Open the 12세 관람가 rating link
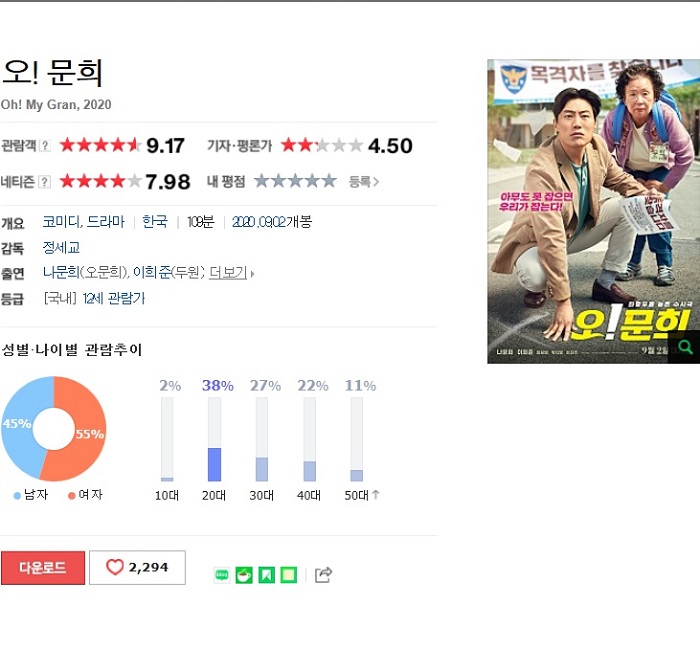The width and height of the screenshot is (700, 649). coord(114,298)
